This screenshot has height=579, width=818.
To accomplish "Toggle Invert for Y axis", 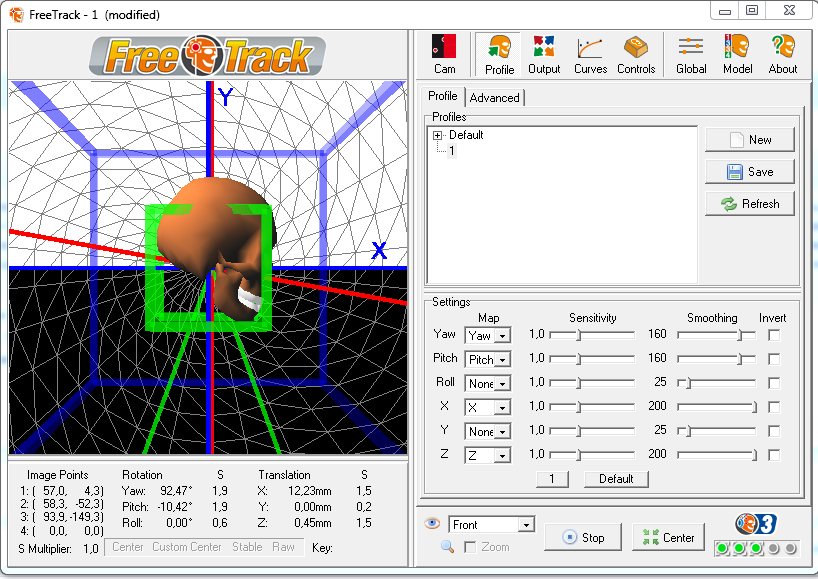I will (x=774, y=431).
